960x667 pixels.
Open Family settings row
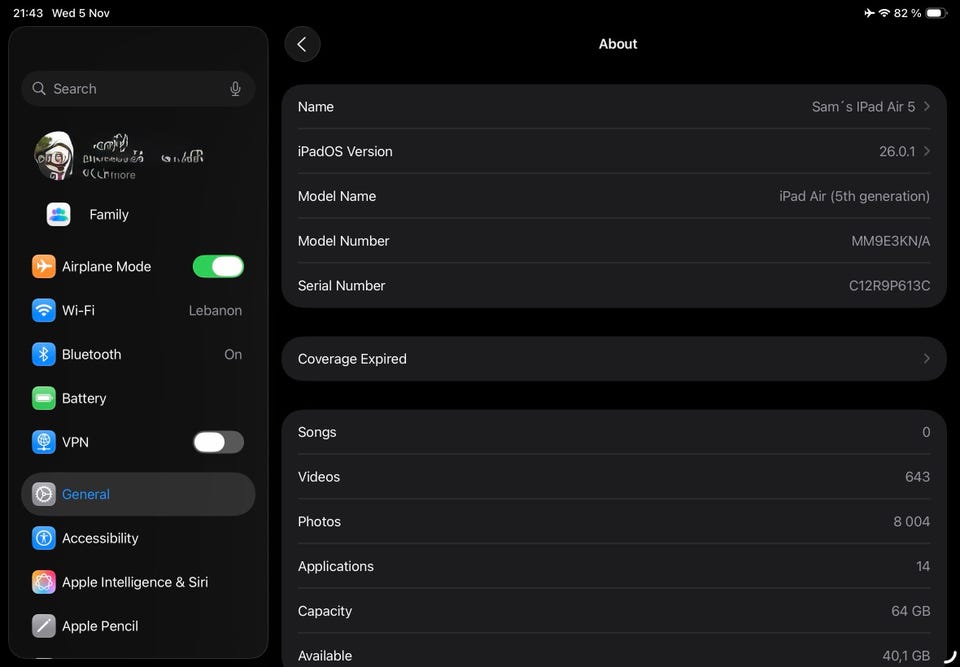138,214
